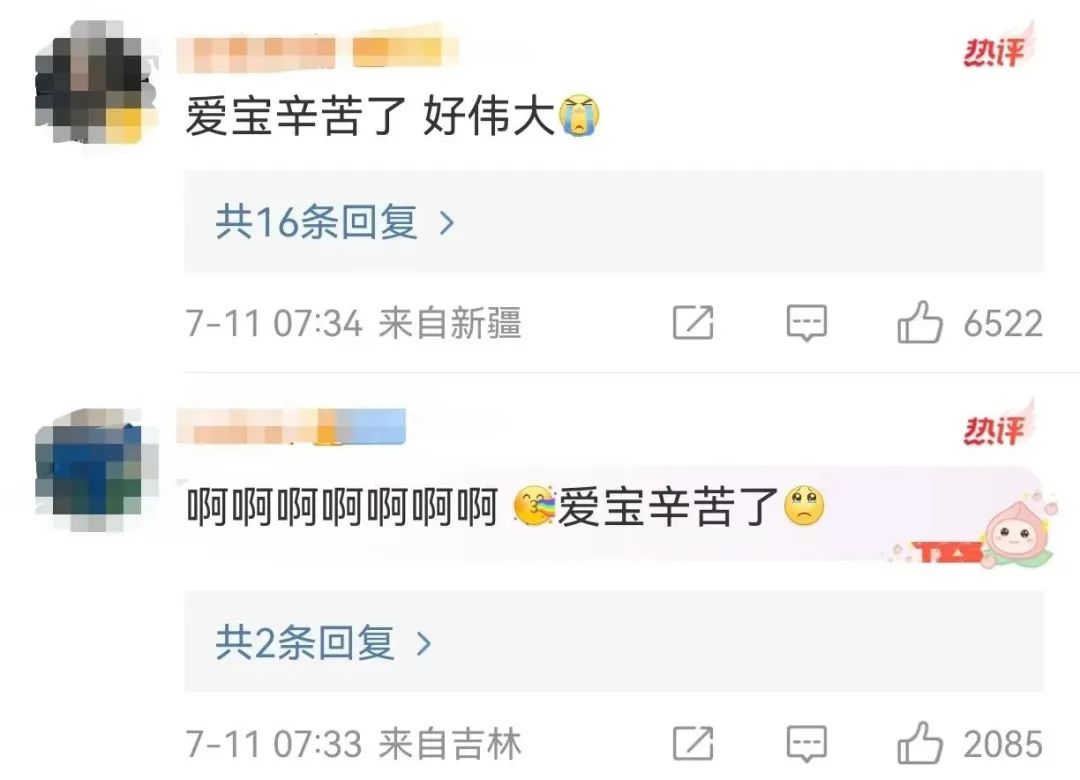Select the comment starting with 啊啊啊啊啊啊啊
This screenshot has height=780, width=1080.
506,507
